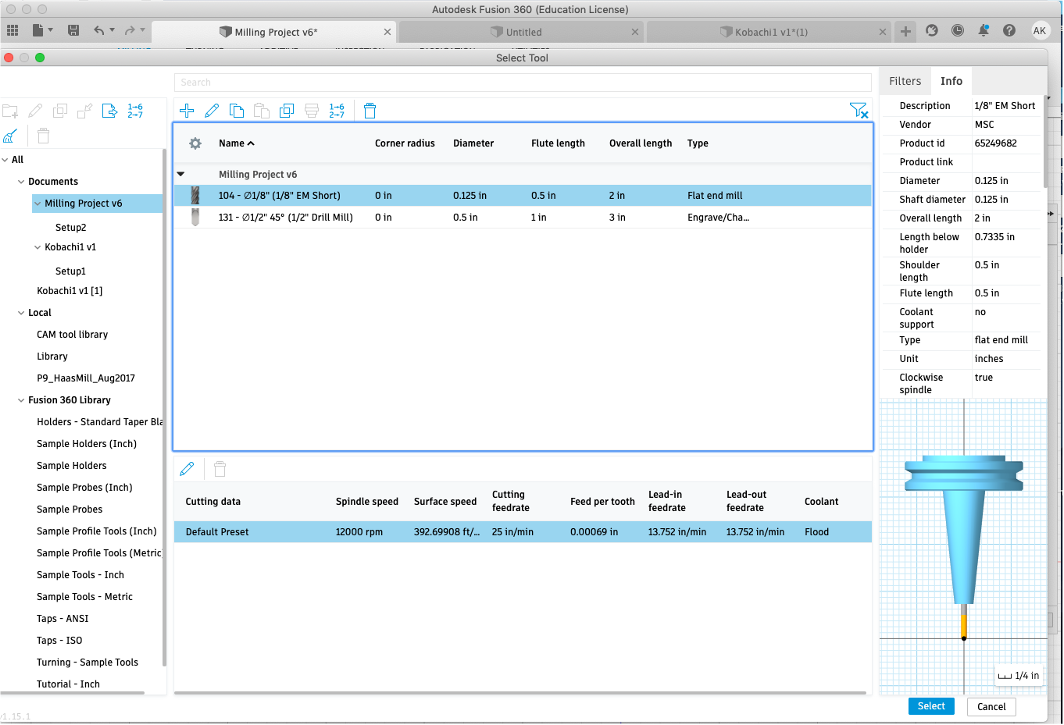1064x725 pixels.
Task: Add a new tool with the plus icon
Action: point(187,111)
